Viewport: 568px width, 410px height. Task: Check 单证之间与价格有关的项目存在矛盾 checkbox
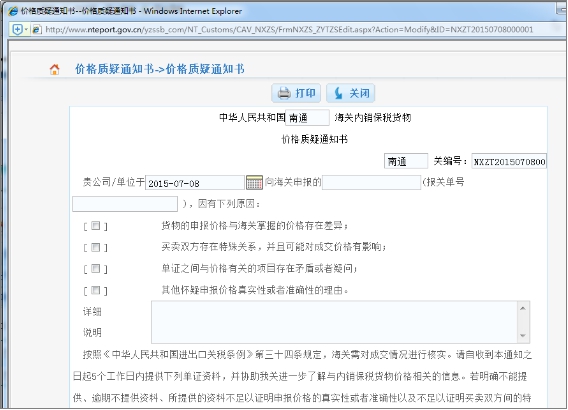point(95,269)
